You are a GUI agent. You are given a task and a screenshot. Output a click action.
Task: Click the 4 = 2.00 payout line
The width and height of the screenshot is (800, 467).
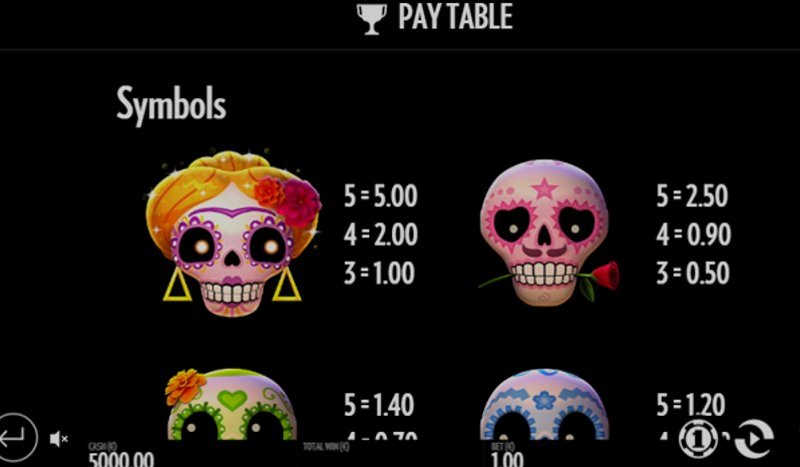pyautogui.click(x=381, y=235)
